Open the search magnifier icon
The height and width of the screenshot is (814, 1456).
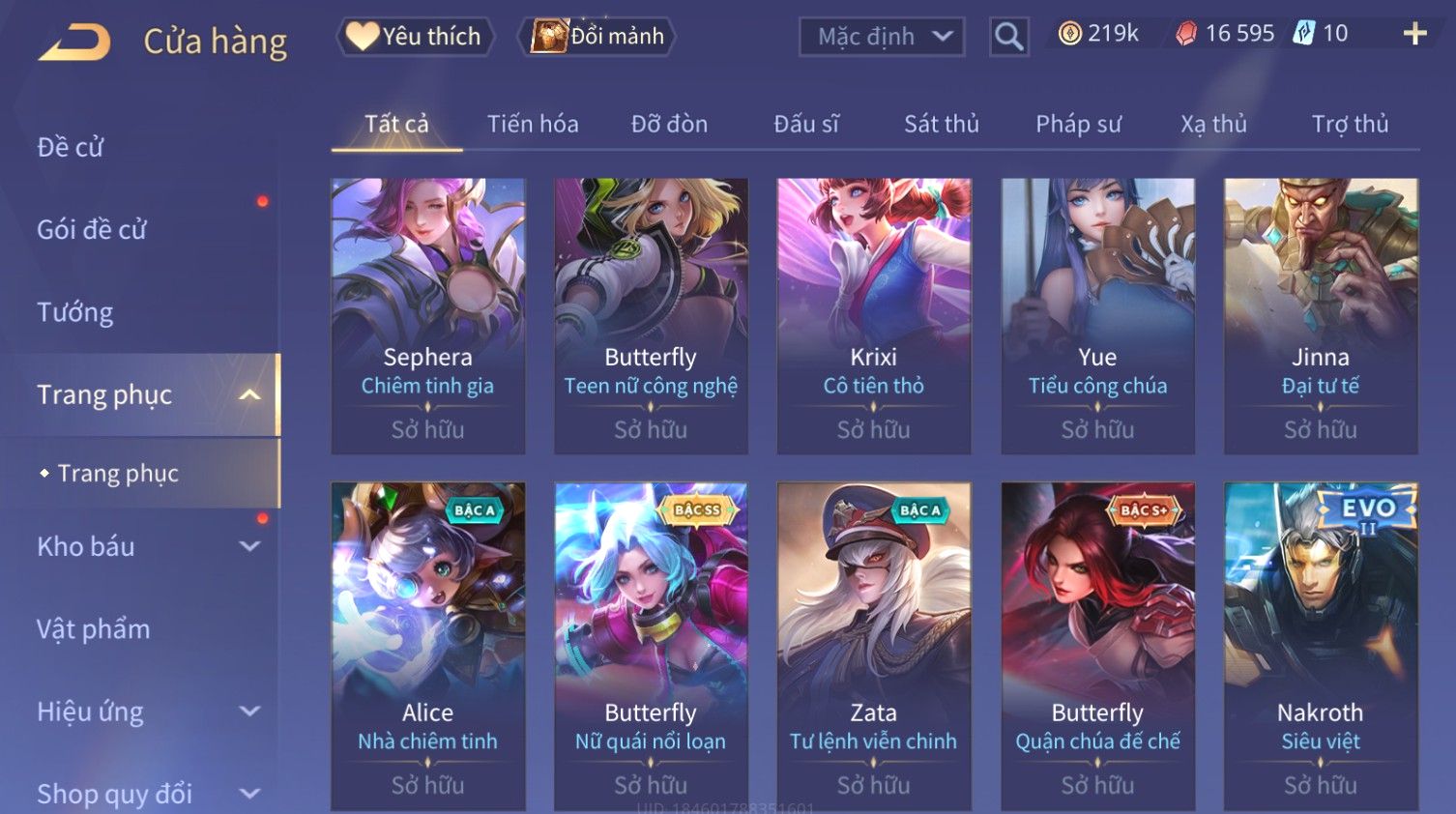[1008, 37]
